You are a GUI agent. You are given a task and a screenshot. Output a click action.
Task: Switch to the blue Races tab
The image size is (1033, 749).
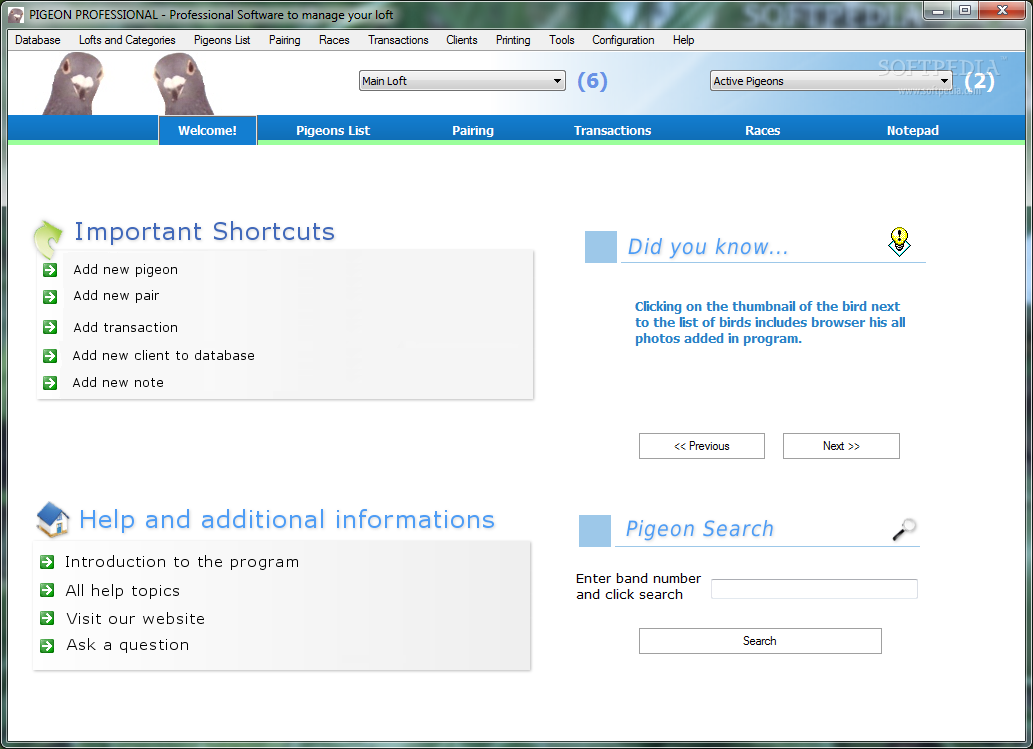point(763,130)
